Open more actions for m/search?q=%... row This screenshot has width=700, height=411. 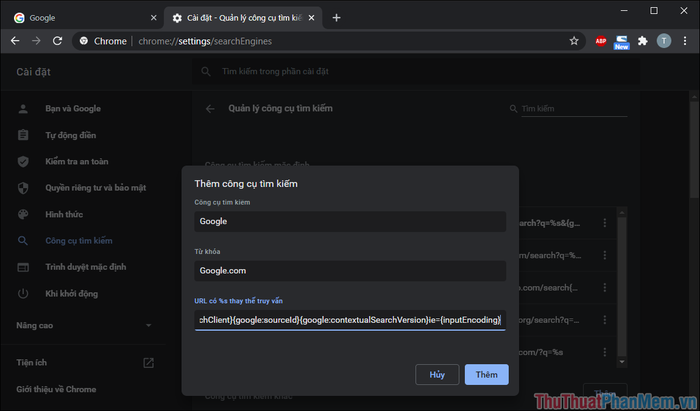[605, 255]
